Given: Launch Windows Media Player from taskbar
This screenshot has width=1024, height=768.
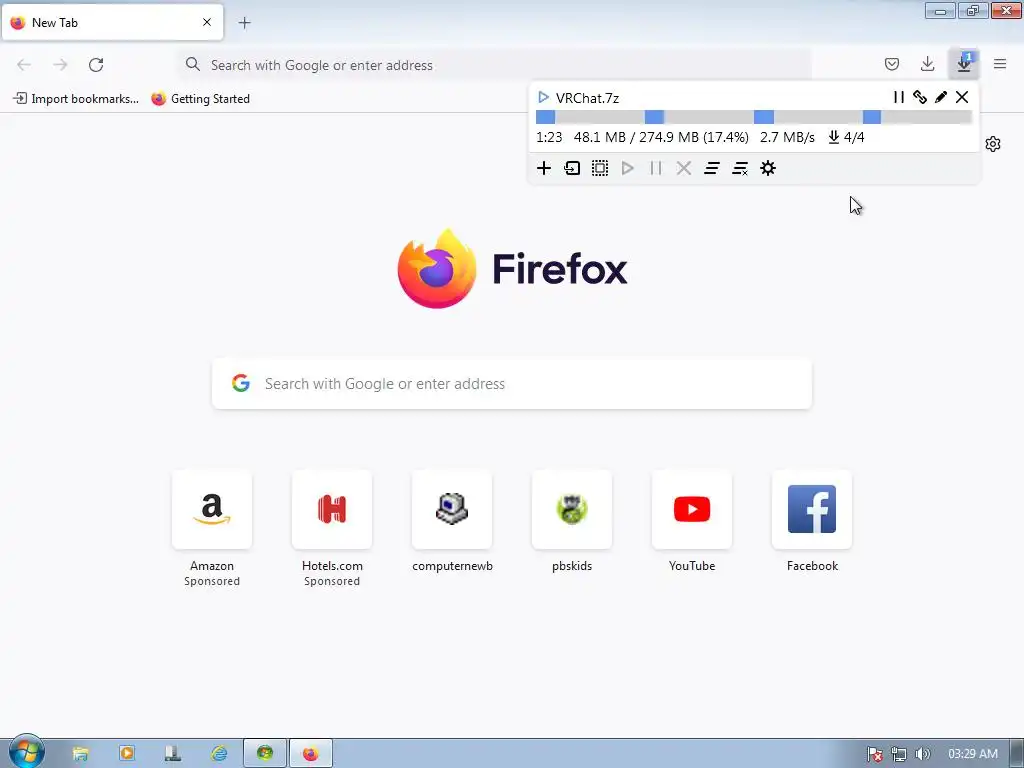Looking at the screenshot, I should [127, 754].
